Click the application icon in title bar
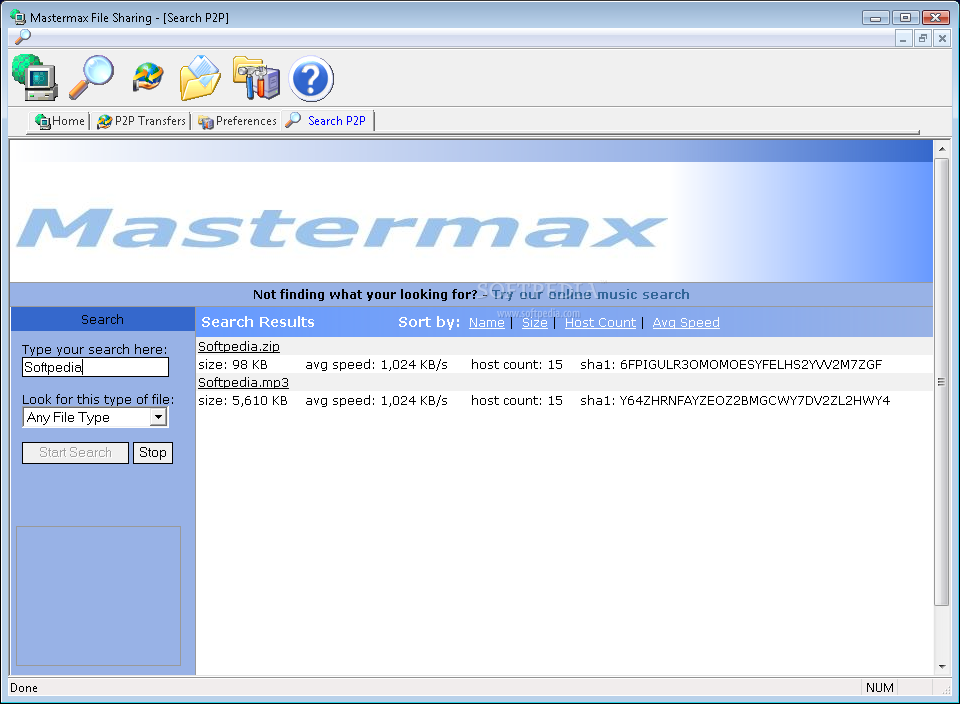960x704 pixels. 18,17
